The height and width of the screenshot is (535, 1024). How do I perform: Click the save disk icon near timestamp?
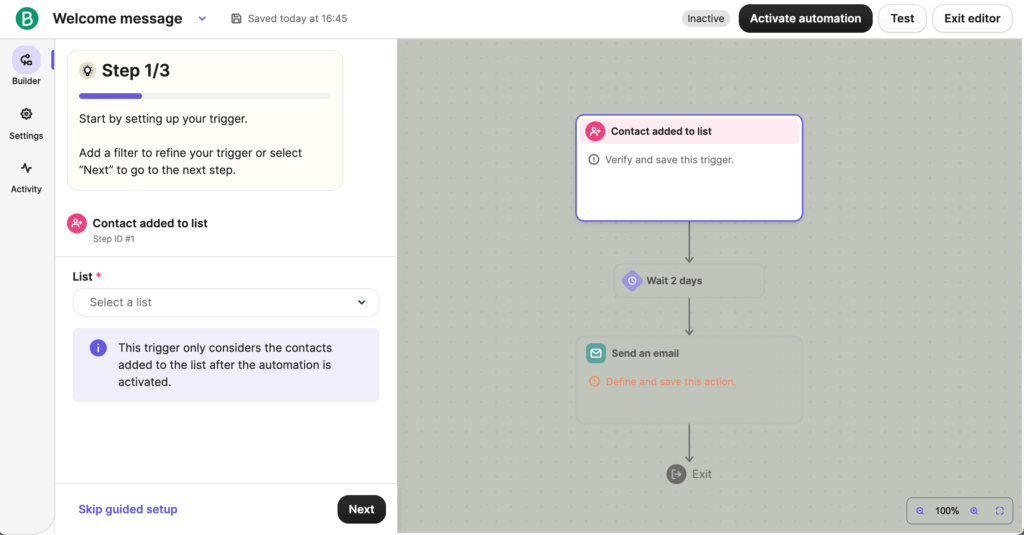(x=236, y=18)
